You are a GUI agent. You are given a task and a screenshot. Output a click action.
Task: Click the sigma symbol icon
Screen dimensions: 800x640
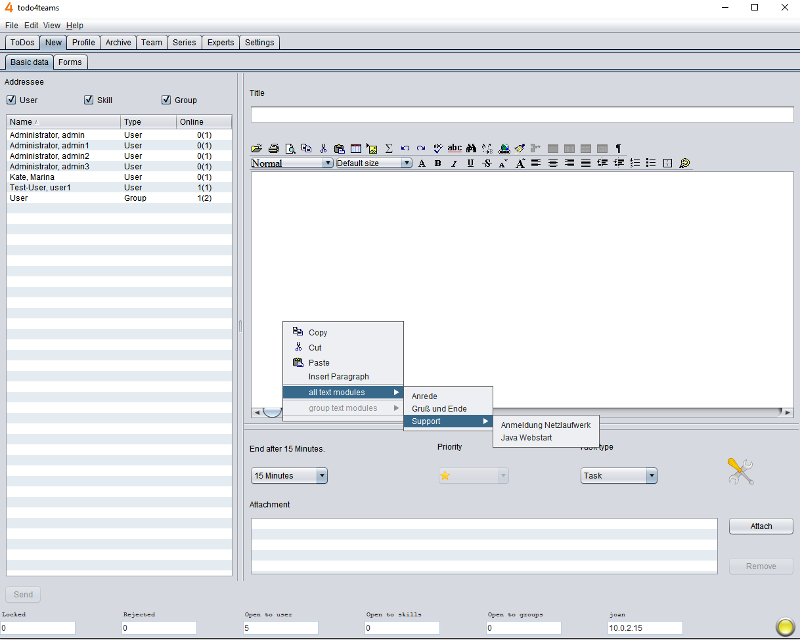[389, 149]
